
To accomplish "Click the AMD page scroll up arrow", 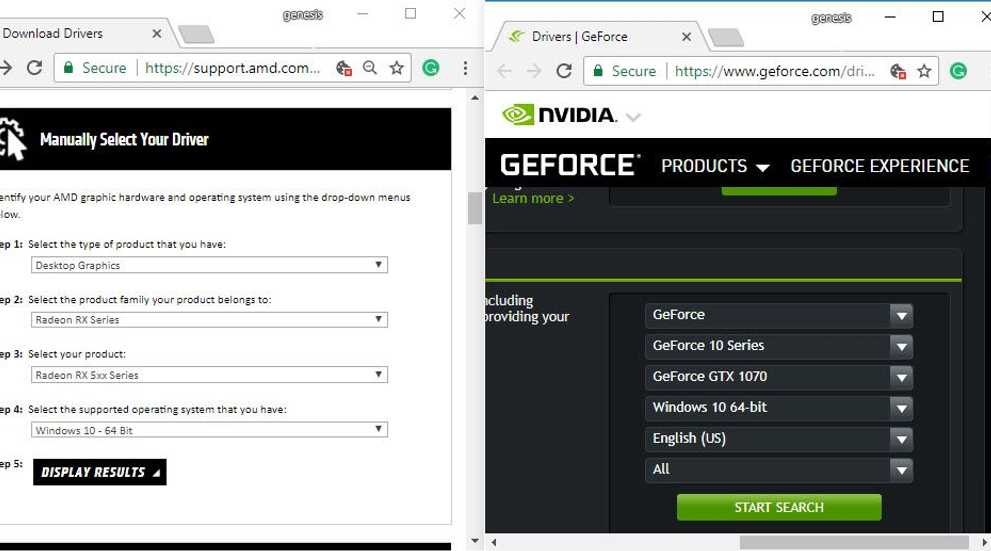I will [x=475, y=98].
